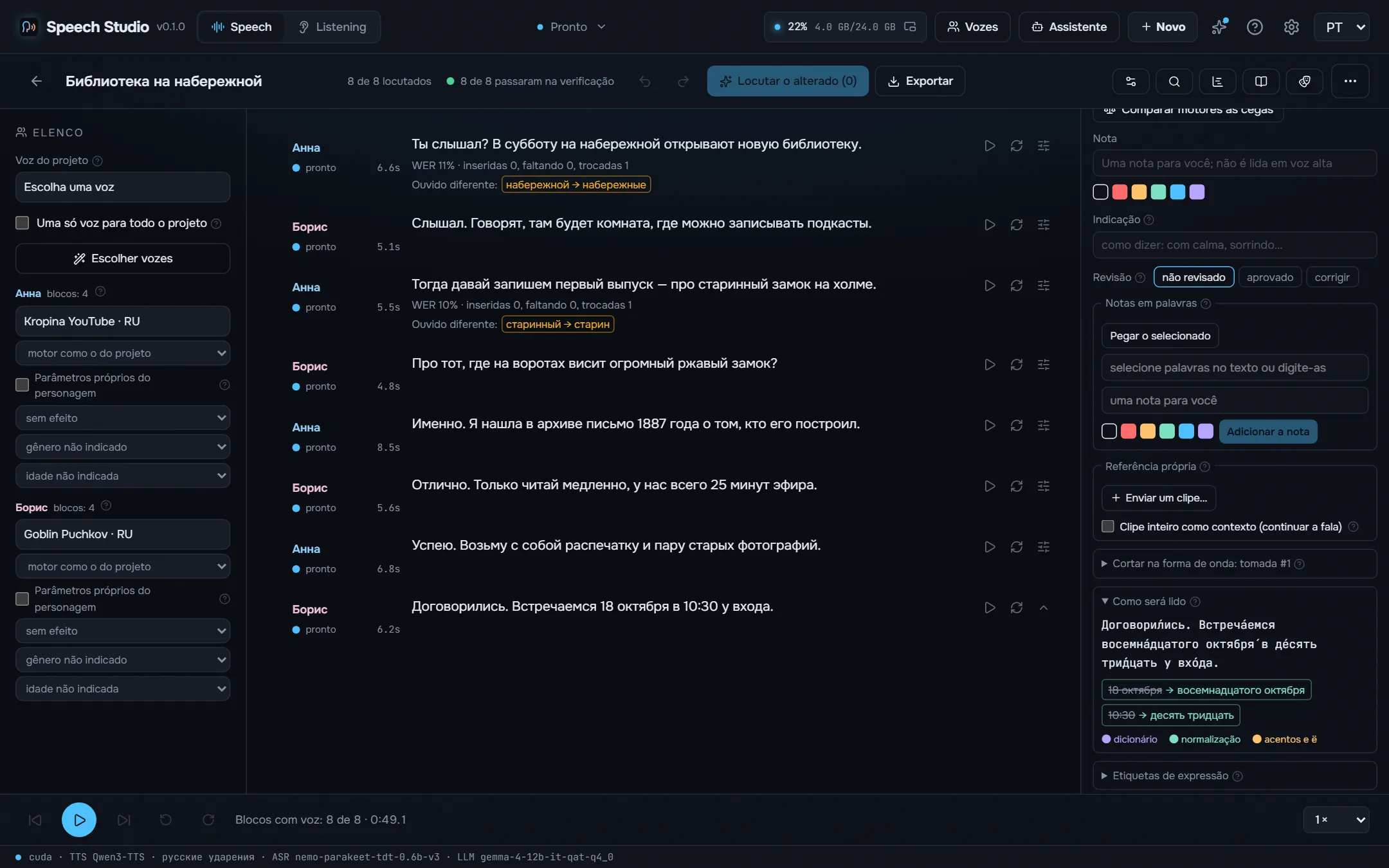Start playback with the big blue play button
This screenshot has height=868, width=1389.
[79, 820]
